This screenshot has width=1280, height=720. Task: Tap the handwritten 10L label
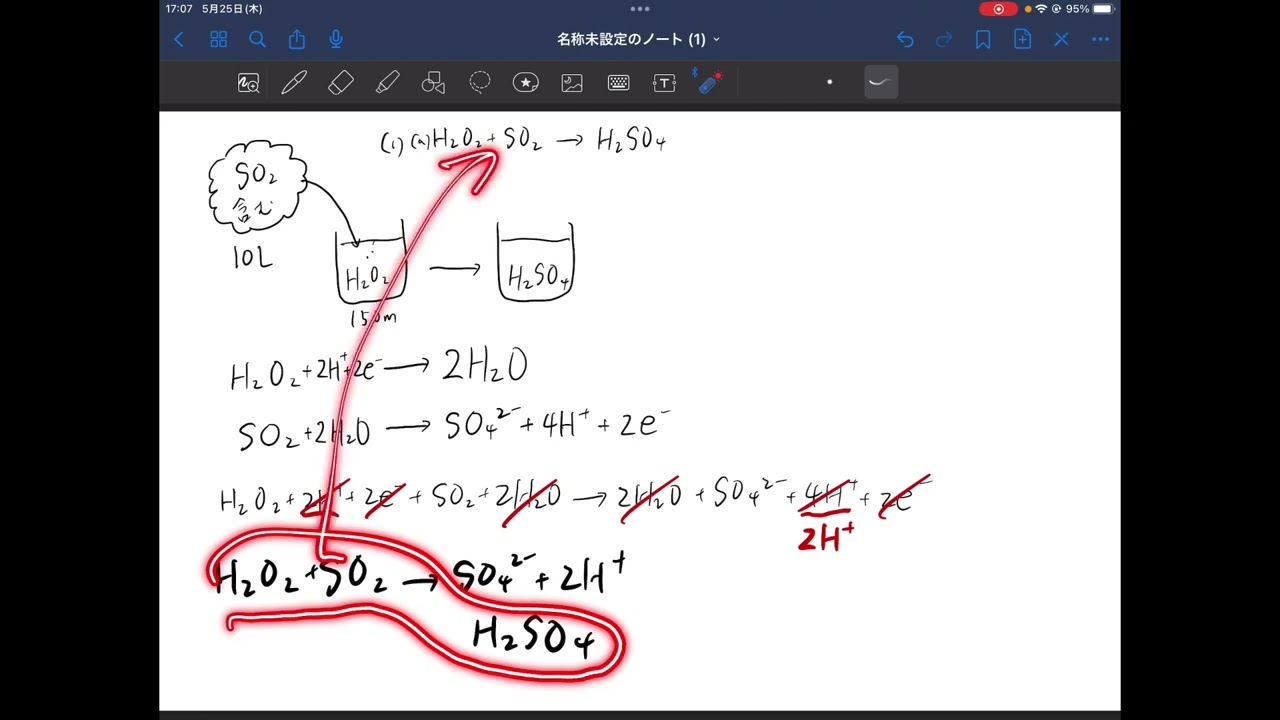pos(252,258)
